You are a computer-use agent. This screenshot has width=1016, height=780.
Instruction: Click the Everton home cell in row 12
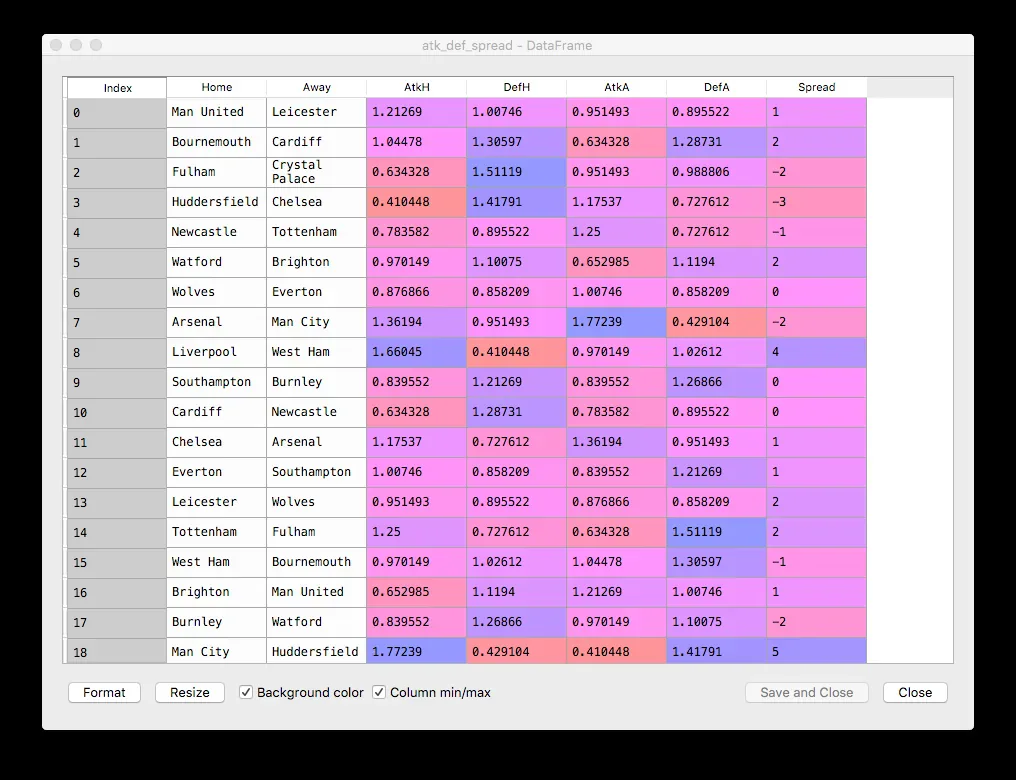[x=216, y=472]
